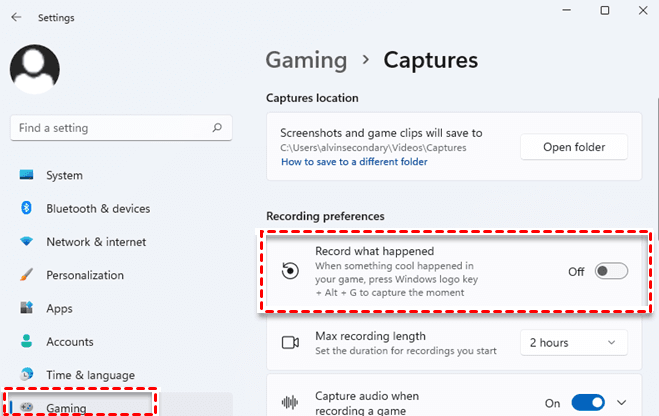Click the Bluetooth & devices icon
Viewport: 659px width, 416px height.
point(27,209)
